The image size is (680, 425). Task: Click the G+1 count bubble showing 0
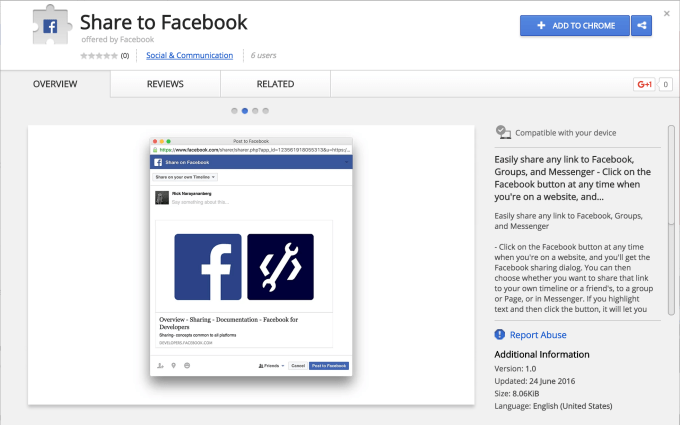(x=665, y=84)
